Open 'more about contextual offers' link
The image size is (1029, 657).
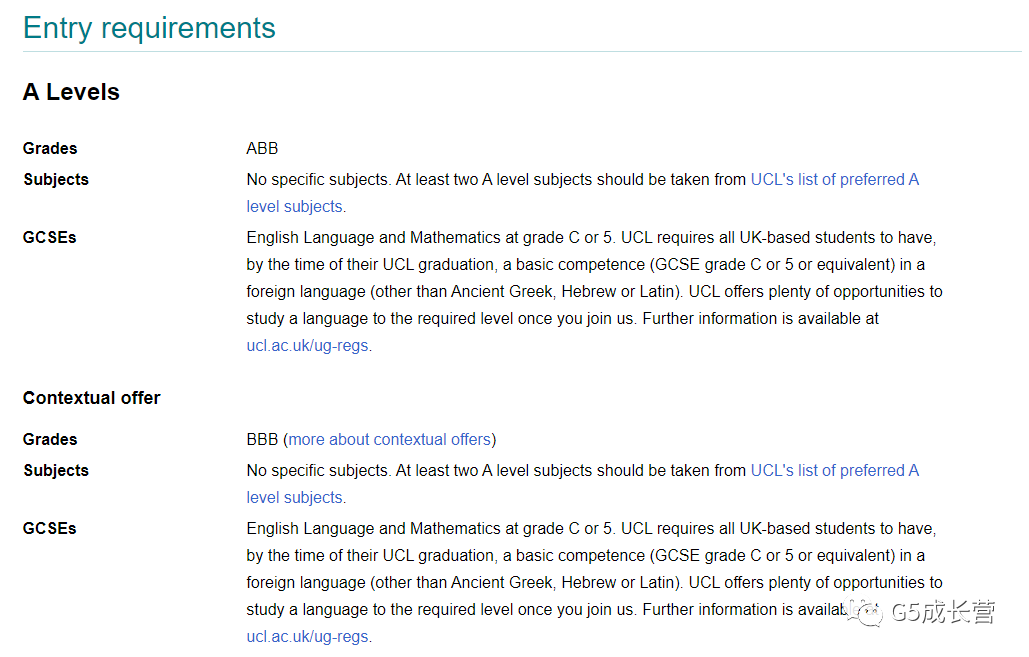(390, 440)
